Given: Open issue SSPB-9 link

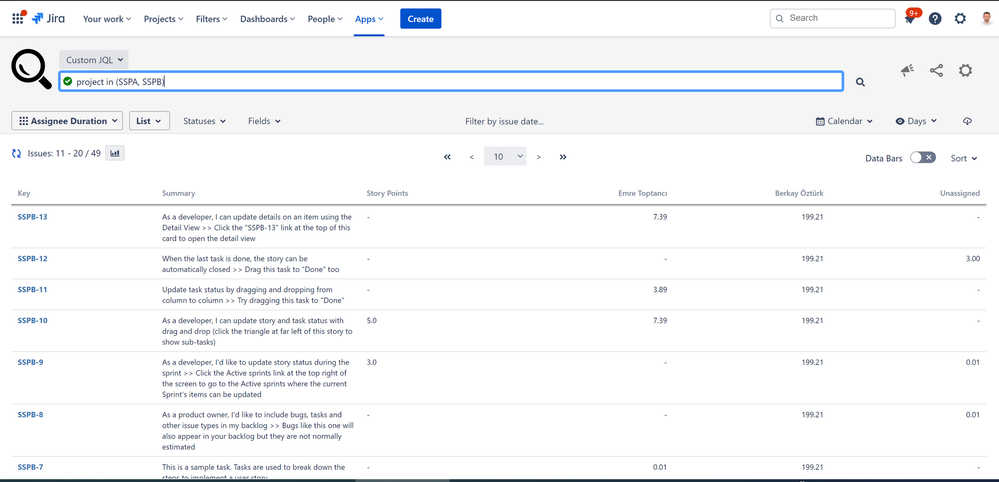Looking at the screenshot, I should click(31, 362).
